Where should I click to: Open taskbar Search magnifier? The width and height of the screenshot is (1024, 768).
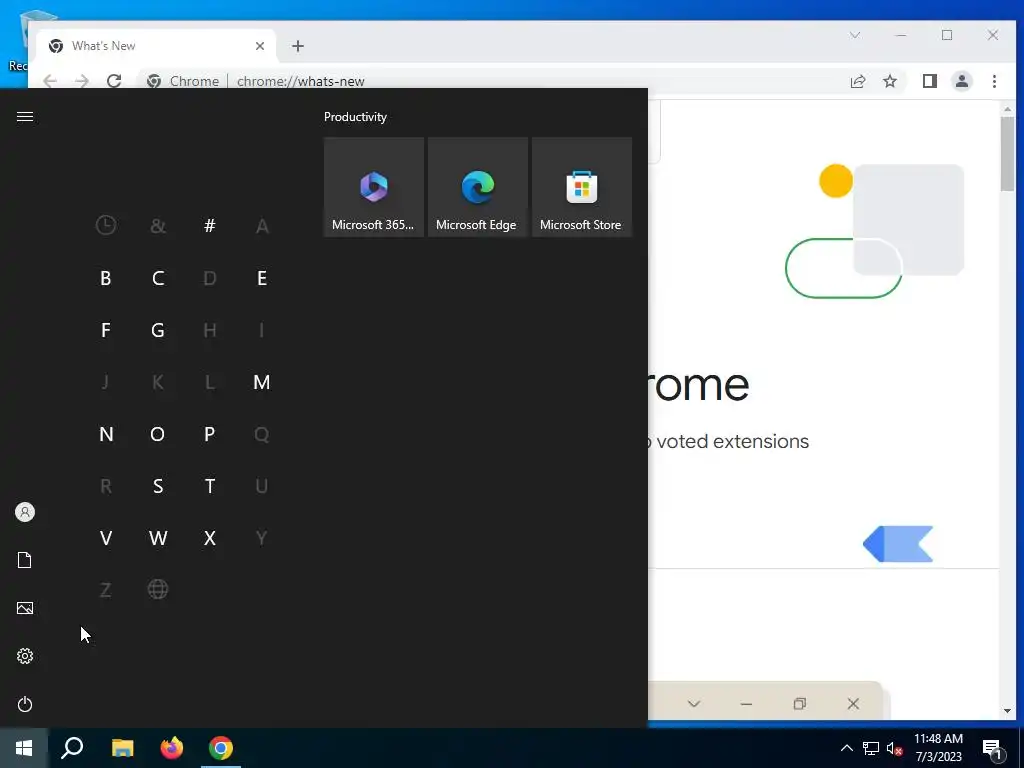[72, 748]
